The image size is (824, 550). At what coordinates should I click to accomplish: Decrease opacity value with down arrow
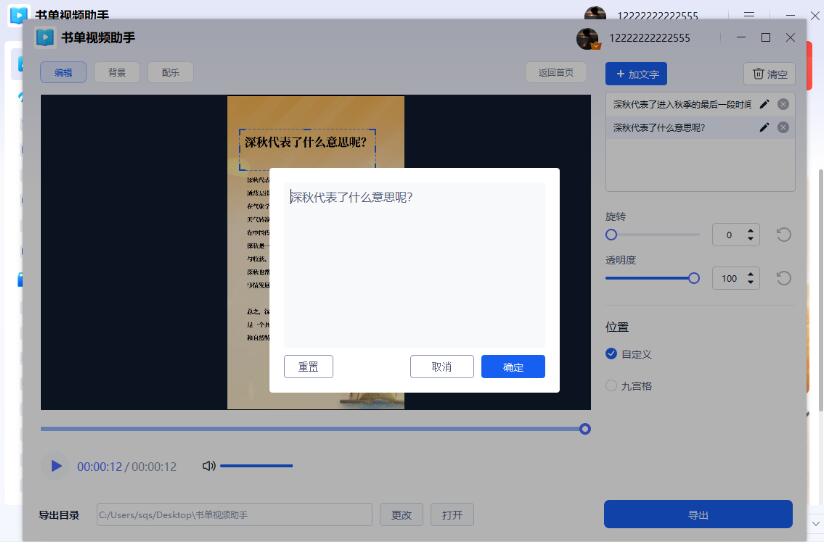pyautogui.click(x=750, y=283)
